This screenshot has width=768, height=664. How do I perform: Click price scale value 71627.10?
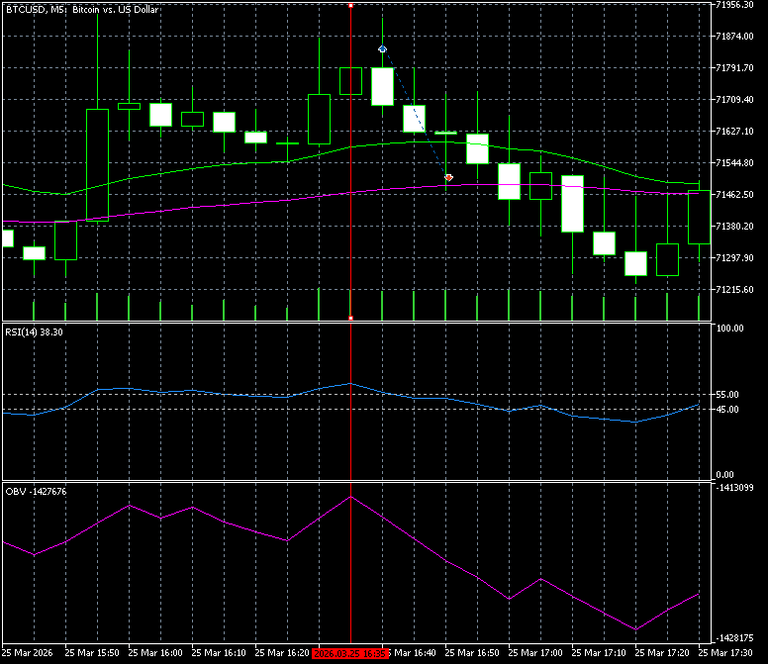pos(734,131)
